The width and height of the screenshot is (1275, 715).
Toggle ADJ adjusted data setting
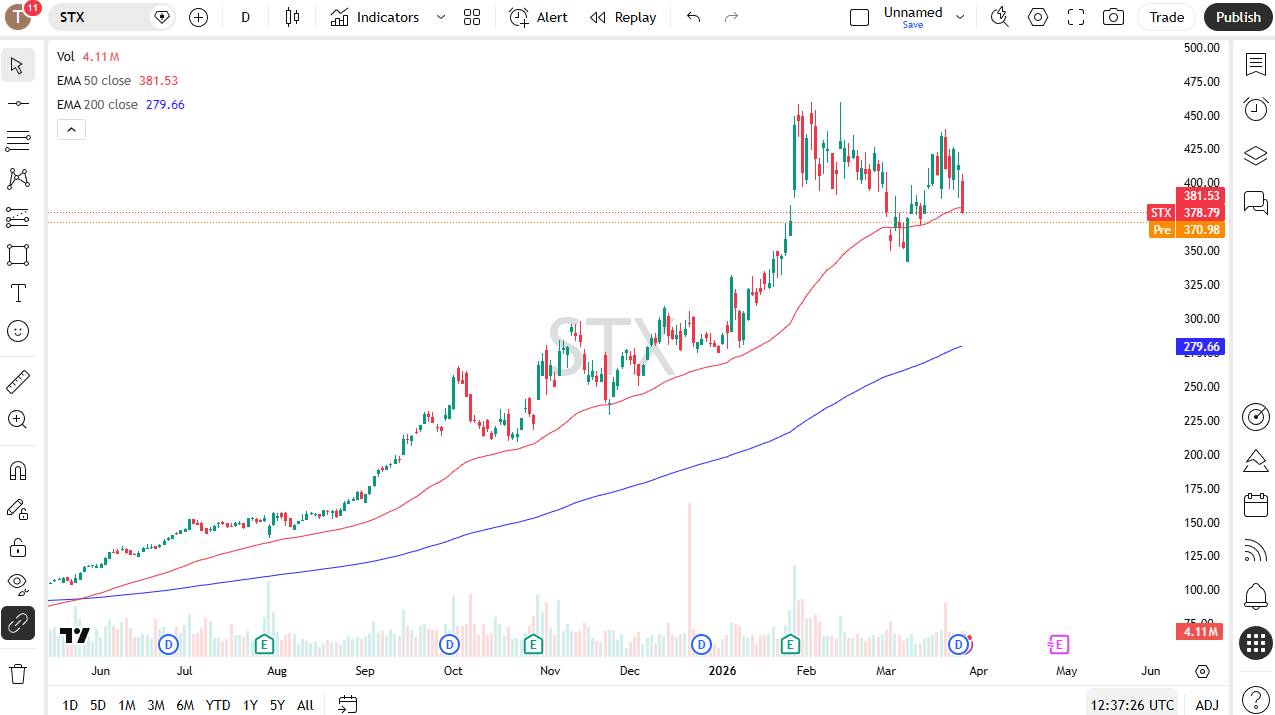click(1207, 705)
